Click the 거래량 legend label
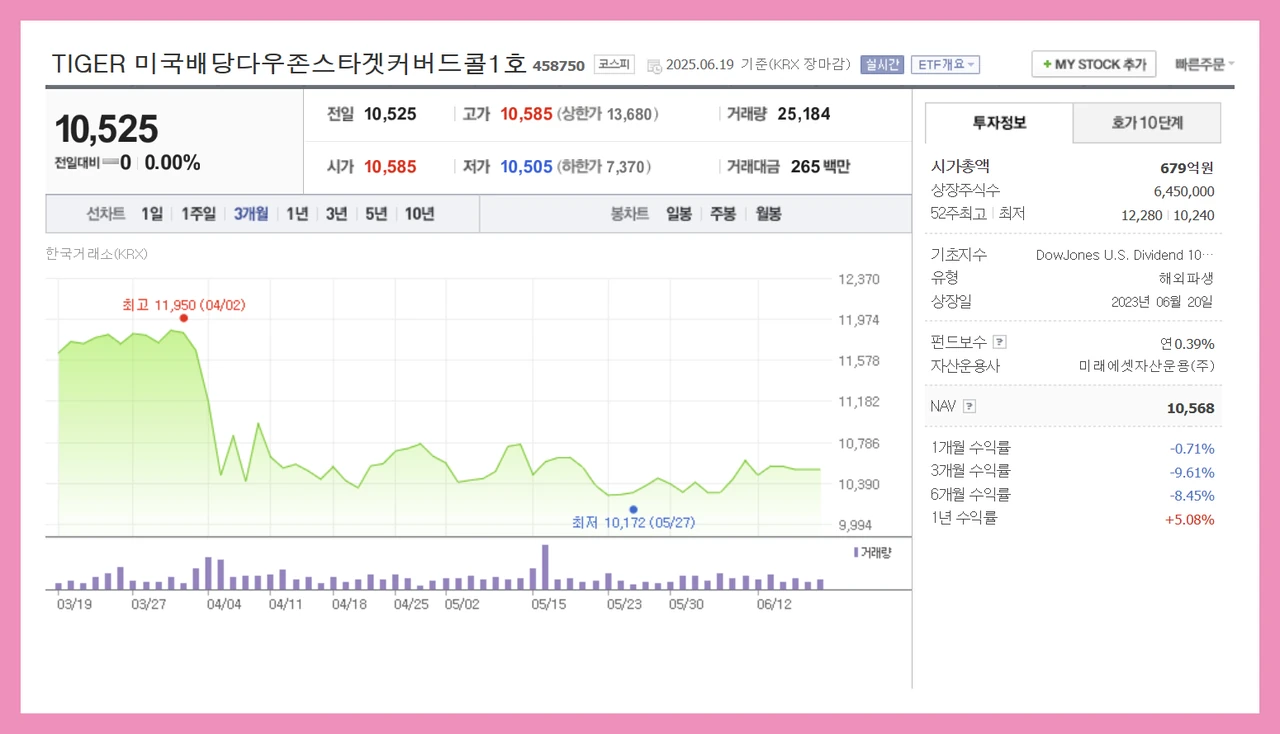The image size is (1280, 734). pyautogui.click(x=872, y=553)
